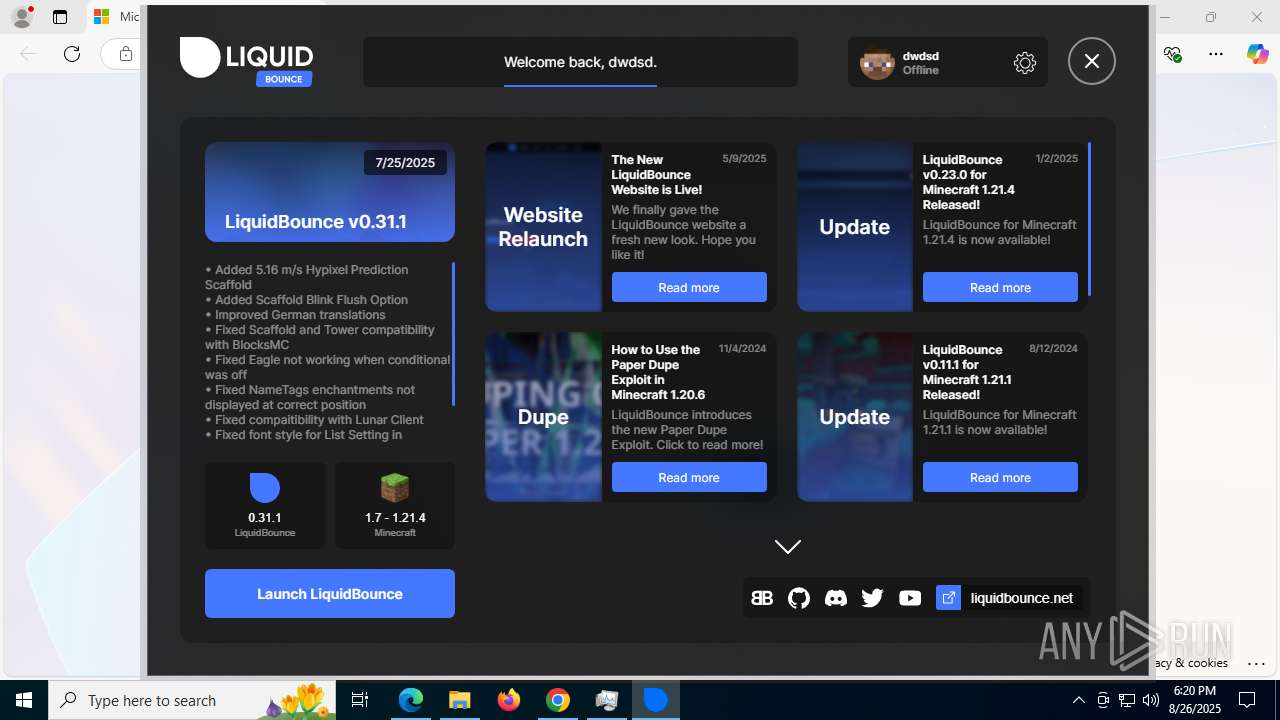Expand more news with down chevron

788,547
